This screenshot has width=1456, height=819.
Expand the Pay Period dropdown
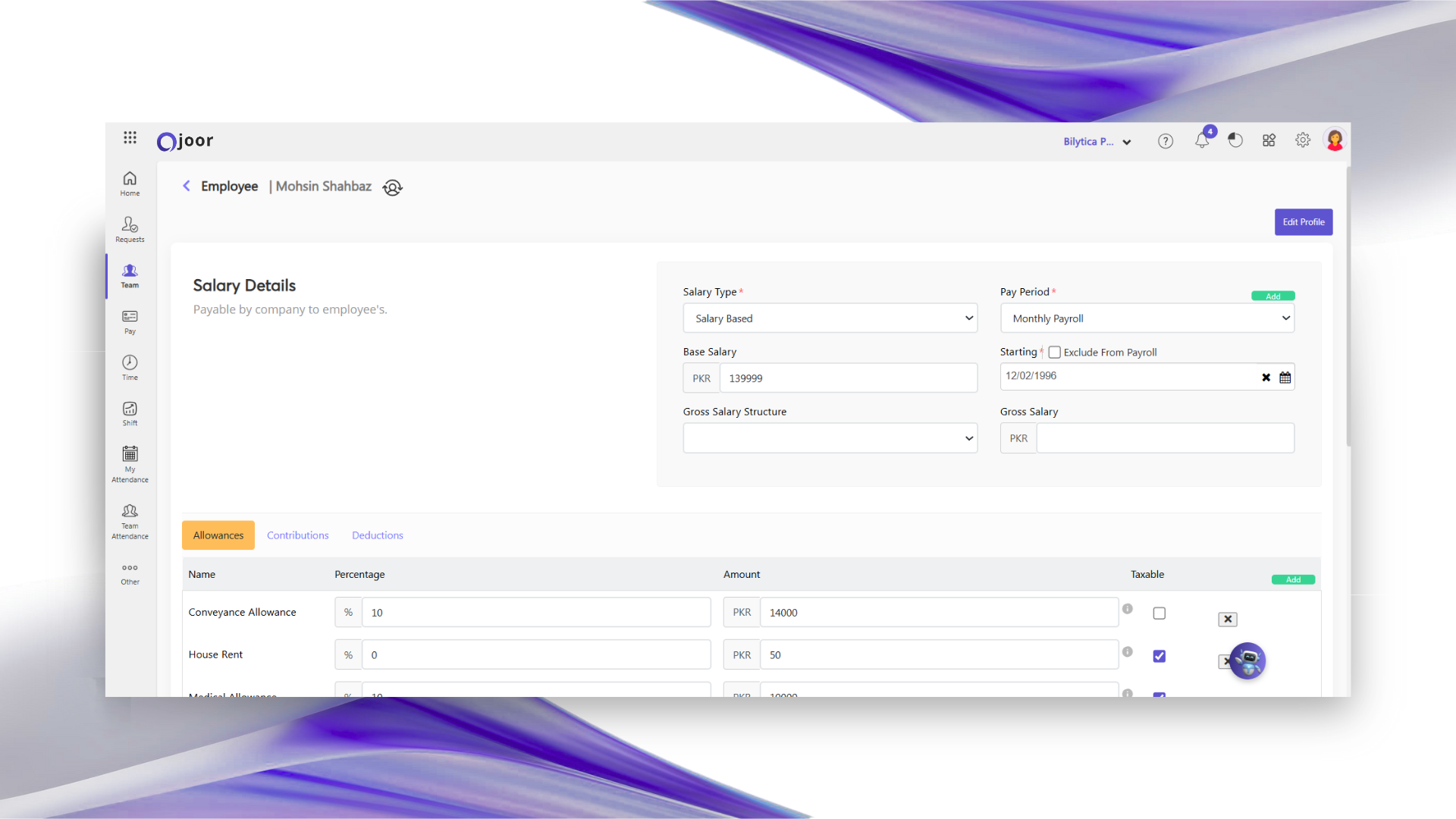point(1147,318)
